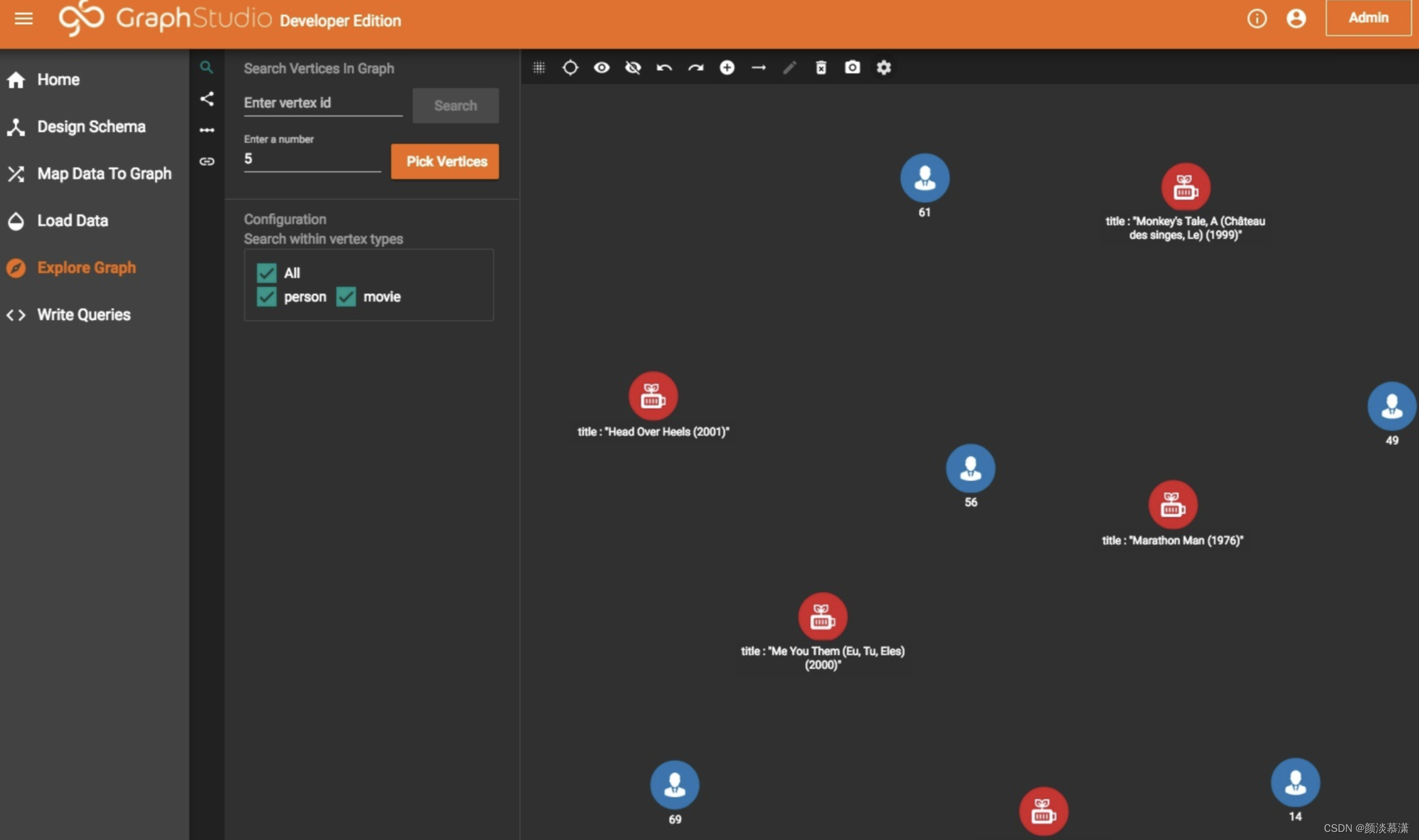This screenshot has height=840, width=1419.
Task: Open the info help icon
Action: (x=1257, y=19)
